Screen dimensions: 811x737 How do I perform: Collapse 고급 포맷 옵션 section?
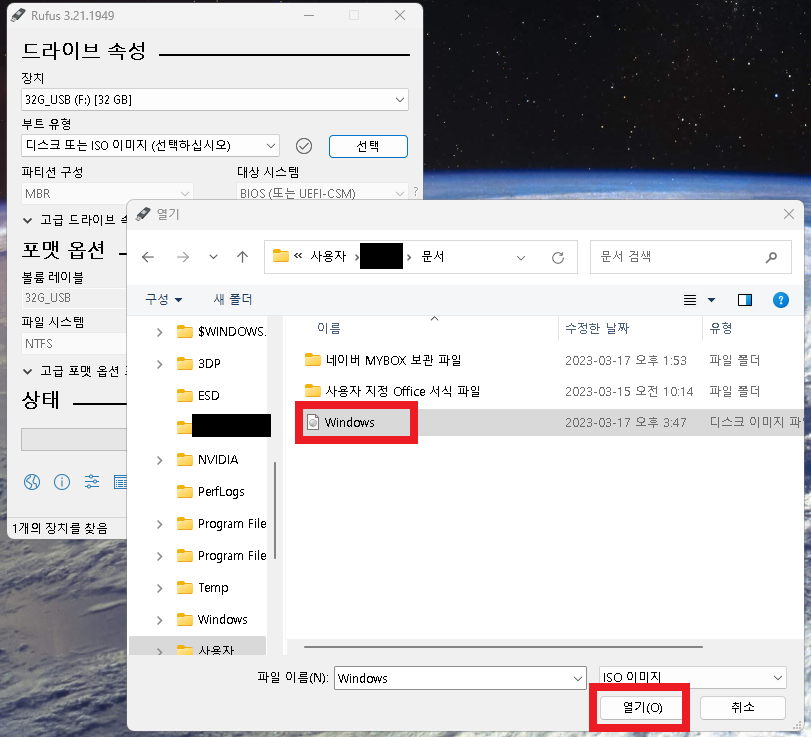pos(27,371)
